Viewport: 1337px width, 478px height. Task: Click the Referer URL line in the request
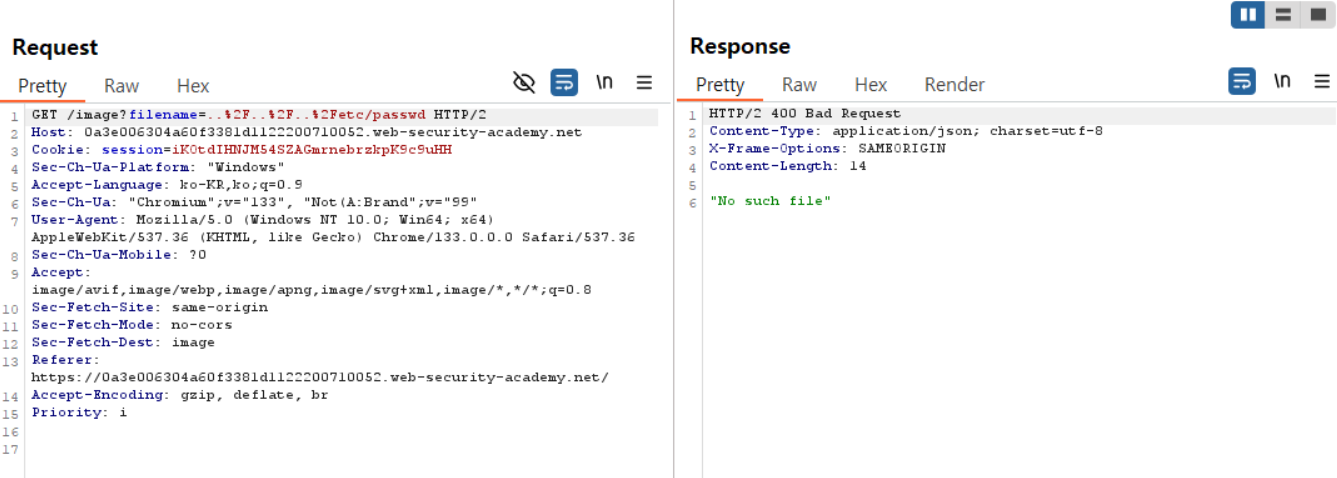click(320, 377)
